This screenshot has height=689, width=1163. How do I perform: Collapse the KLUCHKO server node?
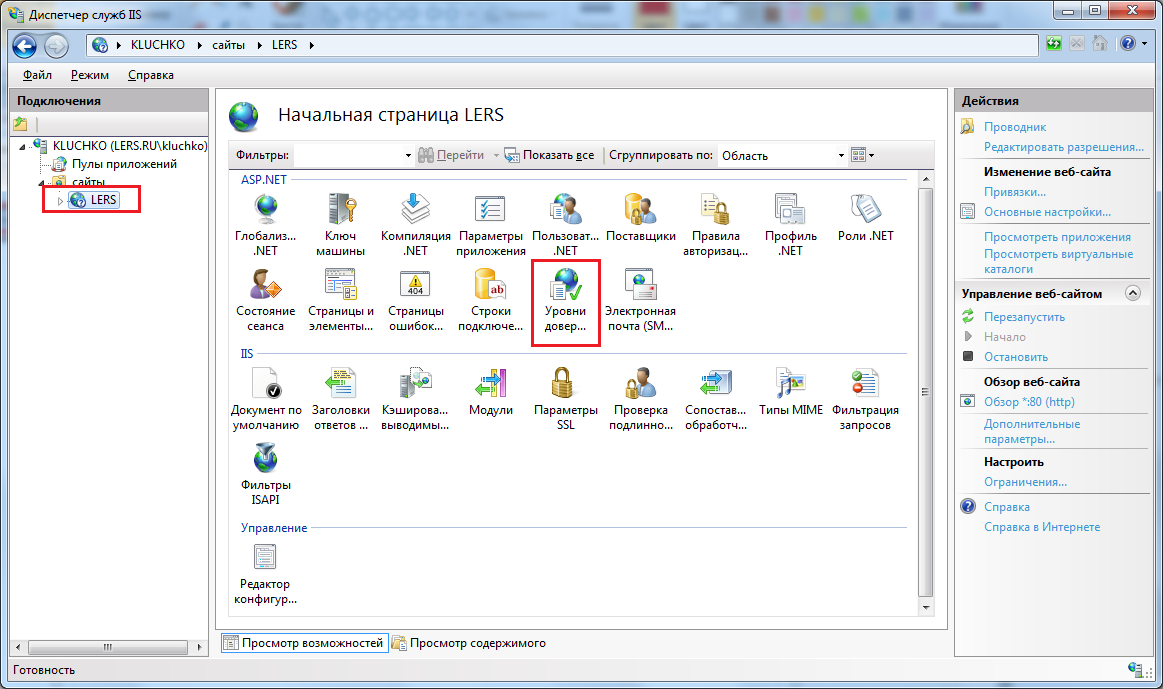point(22,147)
